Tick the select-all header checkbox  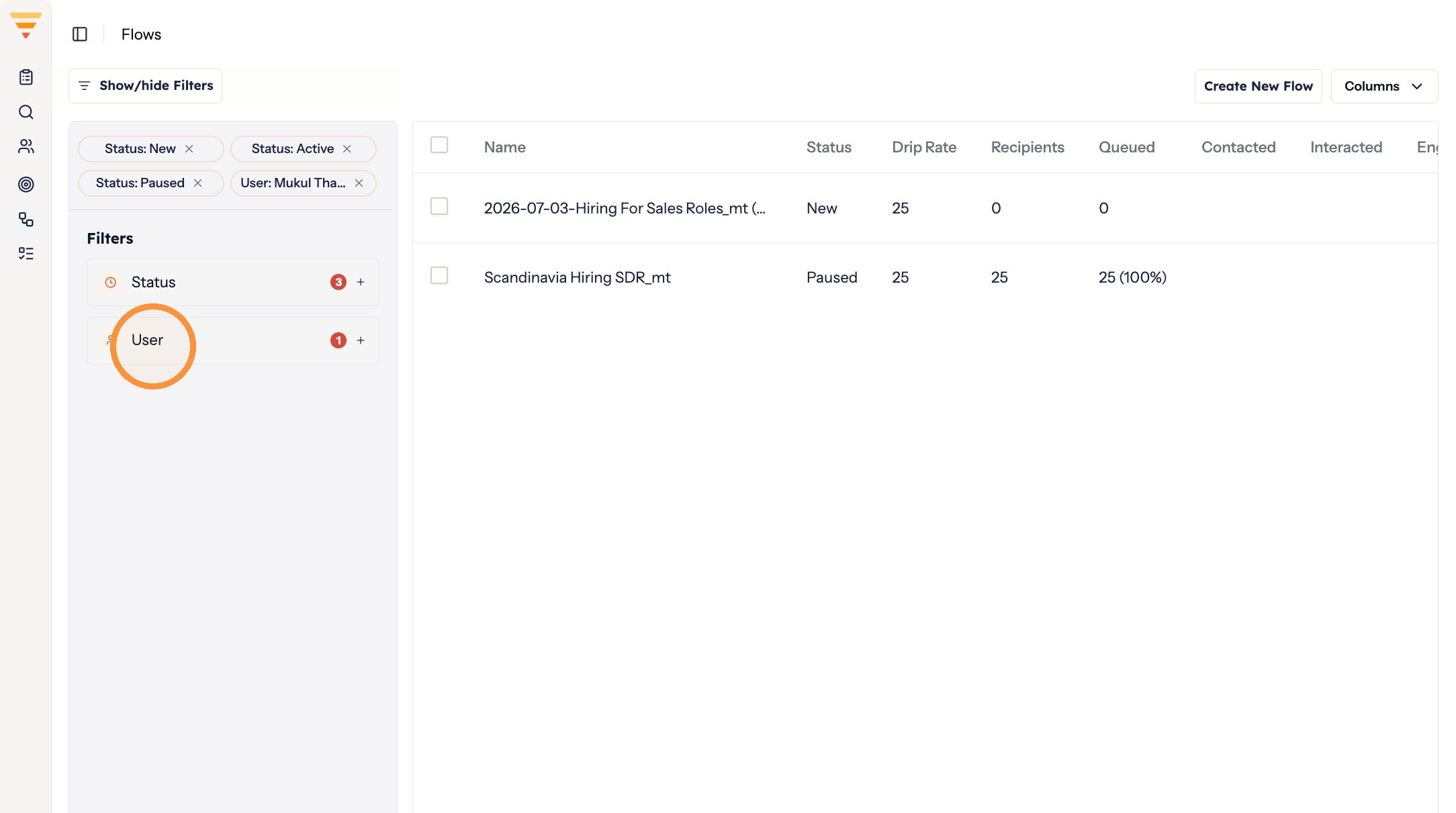(439, 145)
